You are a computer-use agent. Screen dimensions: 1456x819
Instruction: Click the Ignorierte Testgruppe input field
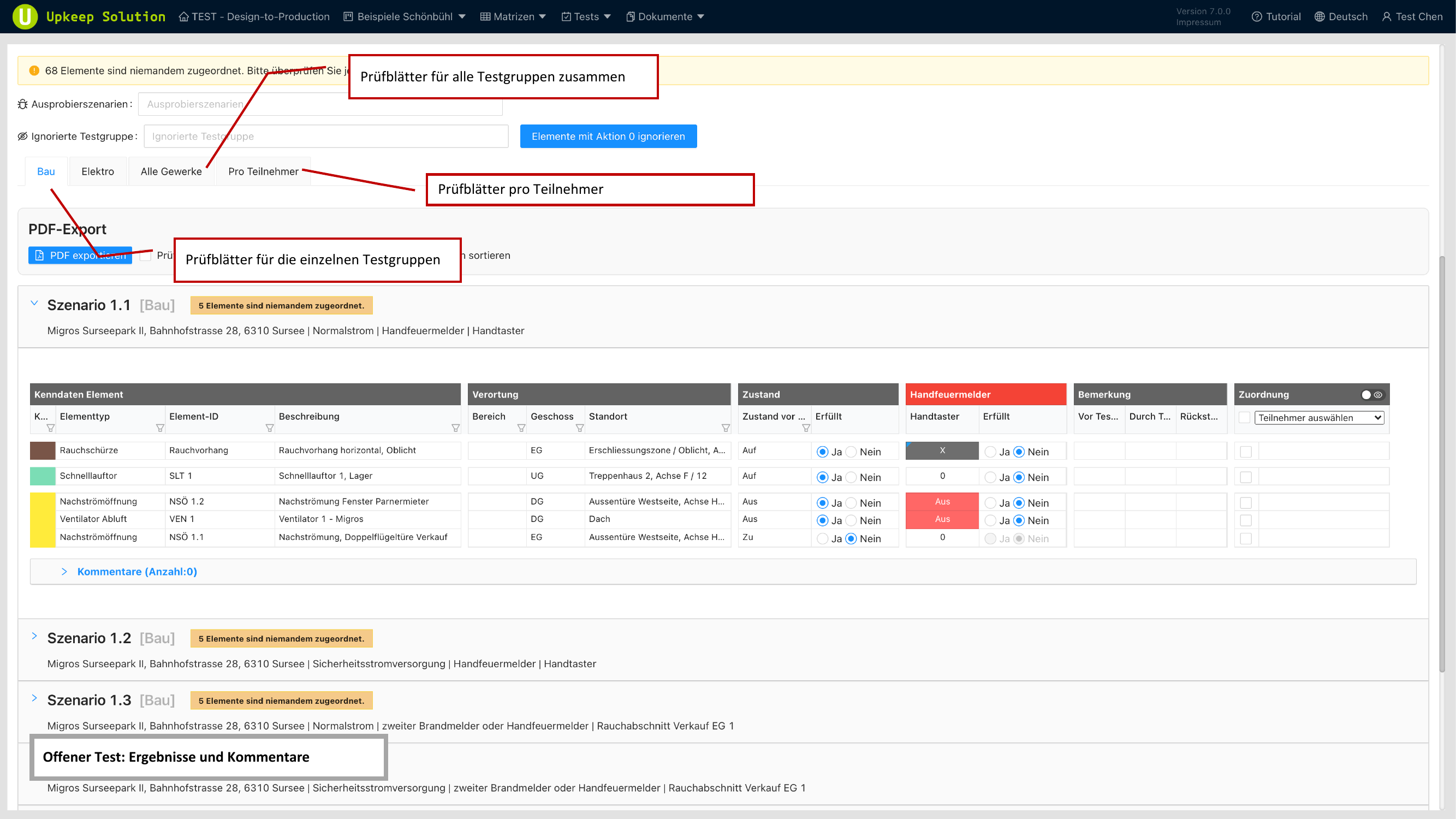point(325,136)
